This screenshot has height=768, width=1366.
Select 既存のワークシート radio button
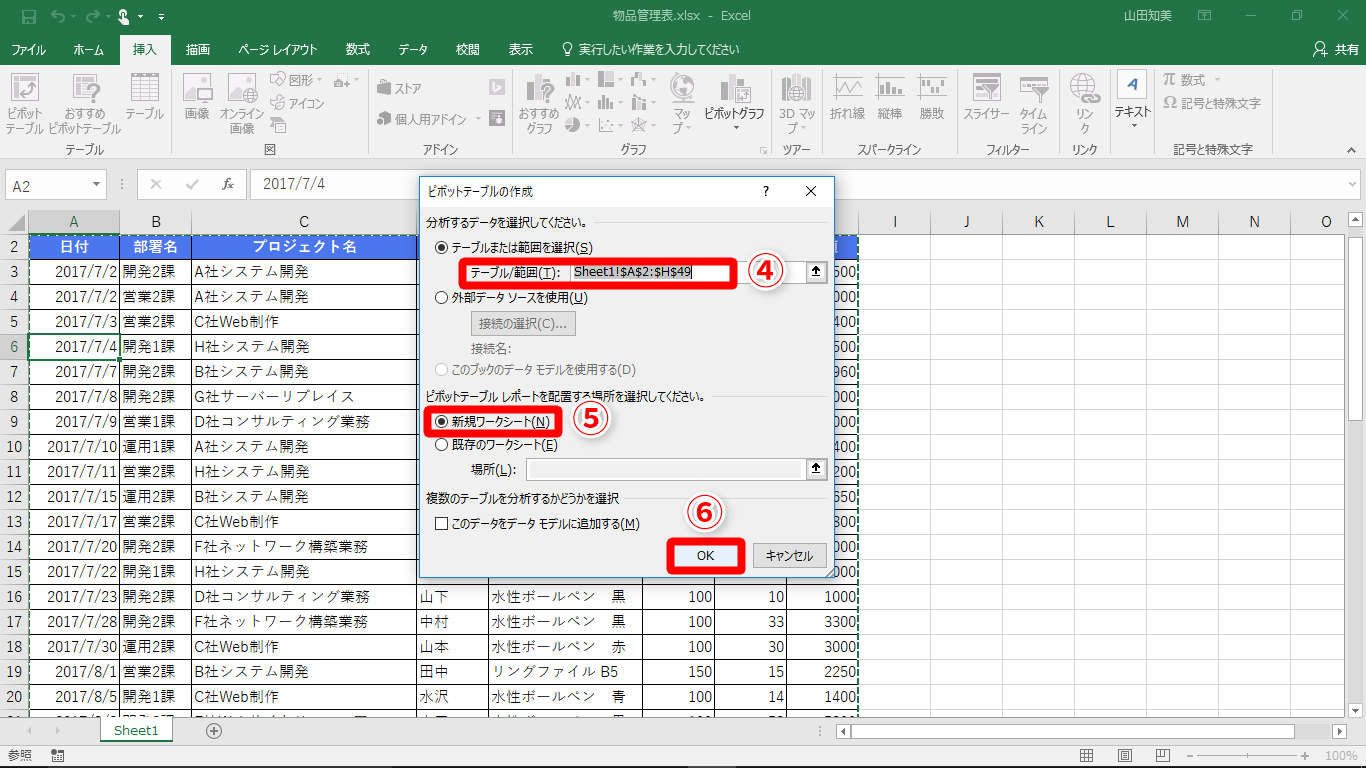(442, 445)
